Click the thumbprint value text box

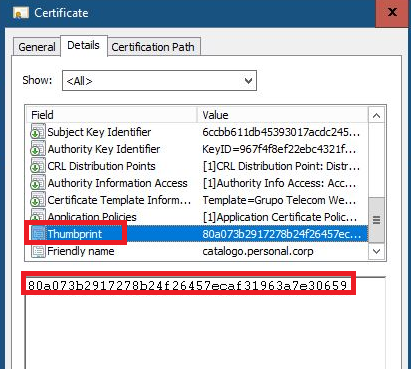(x=205, y=323)
